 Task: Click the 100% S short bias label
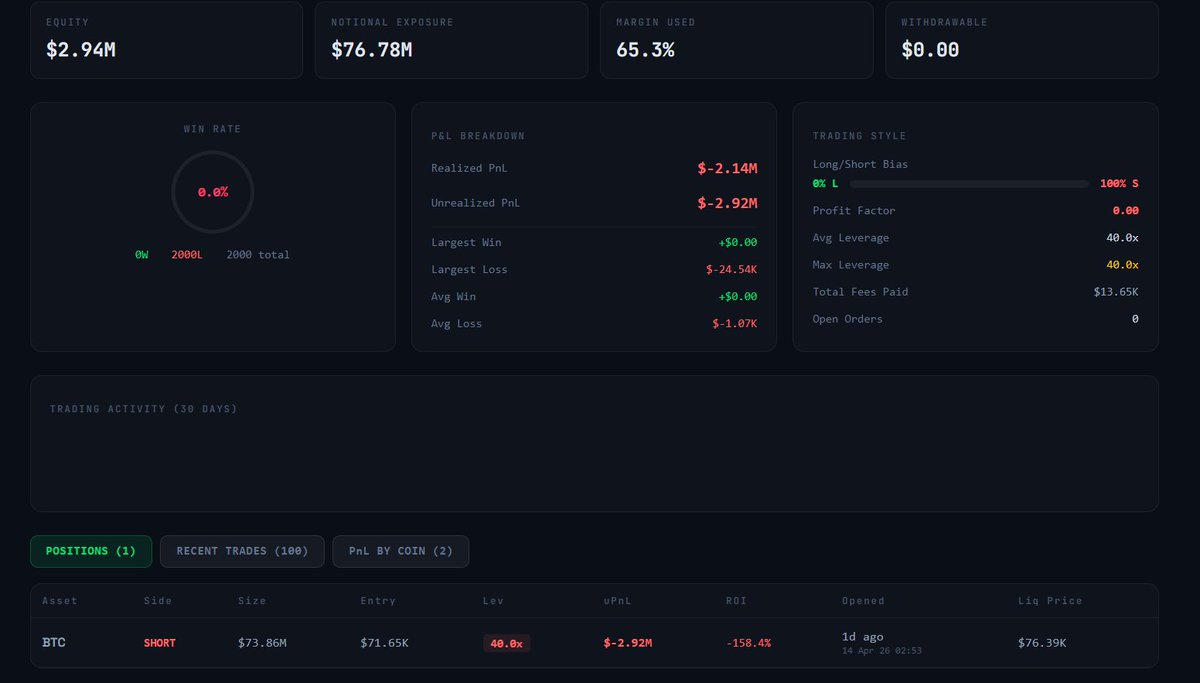pos(1119,184)
